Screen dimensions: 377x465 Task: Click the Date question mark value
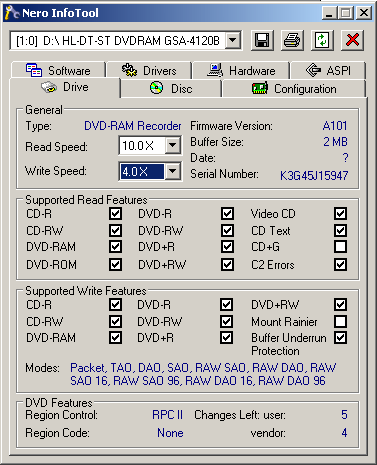345,158
